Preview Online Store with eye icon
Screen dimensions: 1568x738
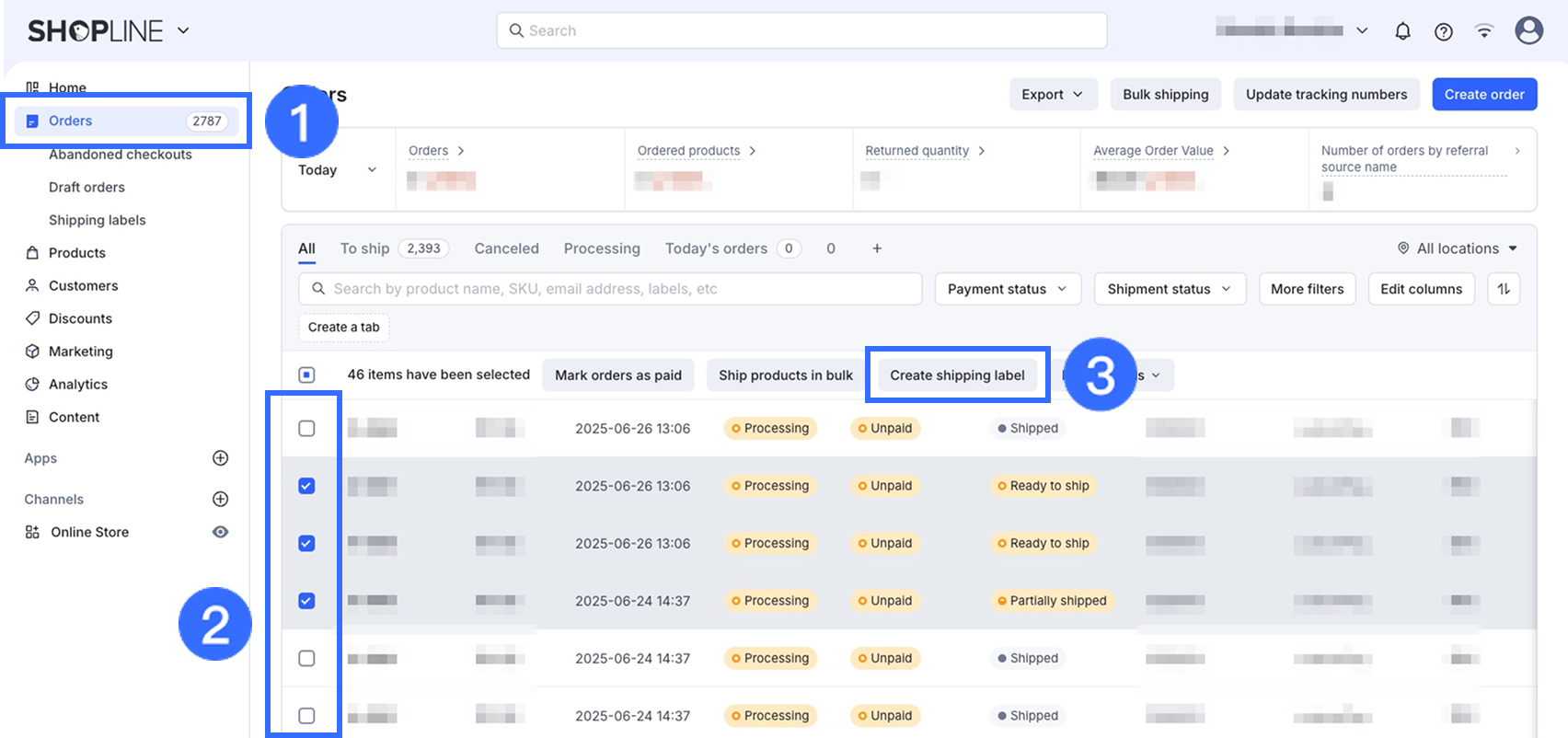[x=220, y=532]
